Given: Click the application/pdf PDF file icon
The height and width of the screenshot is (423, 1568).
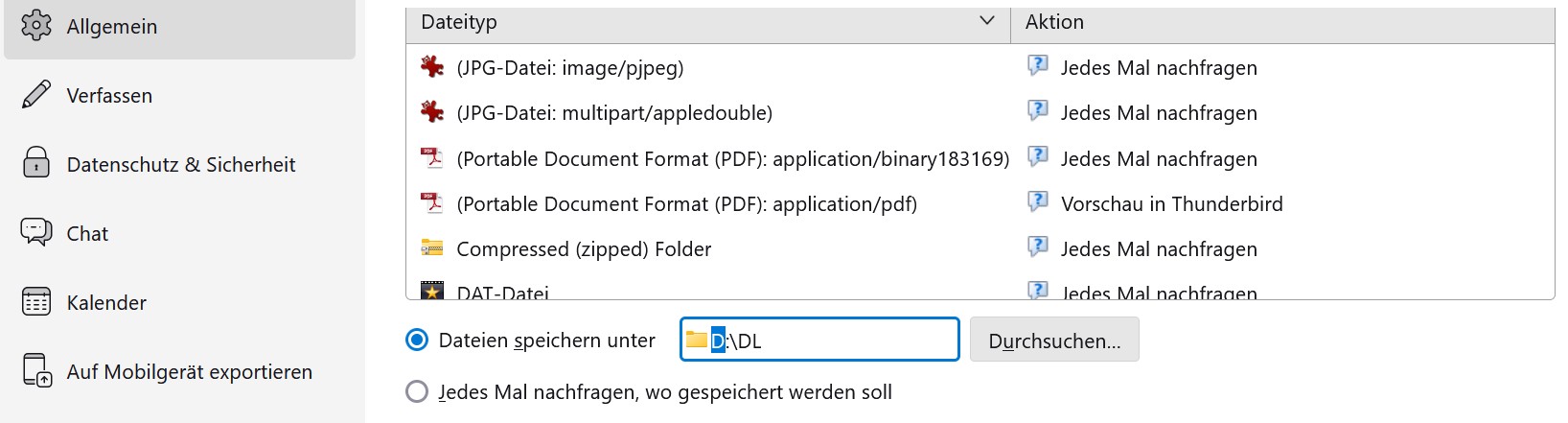Looking at the screenshot, I should point(432,203).
